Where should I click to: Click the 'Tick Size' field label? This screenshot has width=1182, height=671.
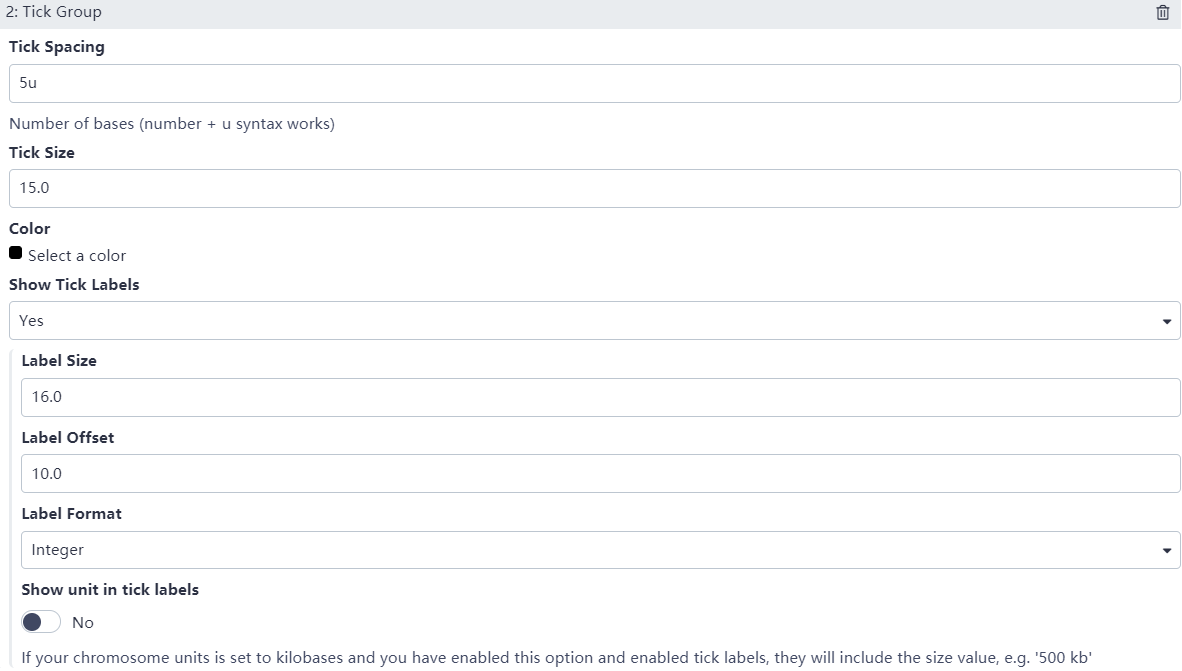point(42,153)
